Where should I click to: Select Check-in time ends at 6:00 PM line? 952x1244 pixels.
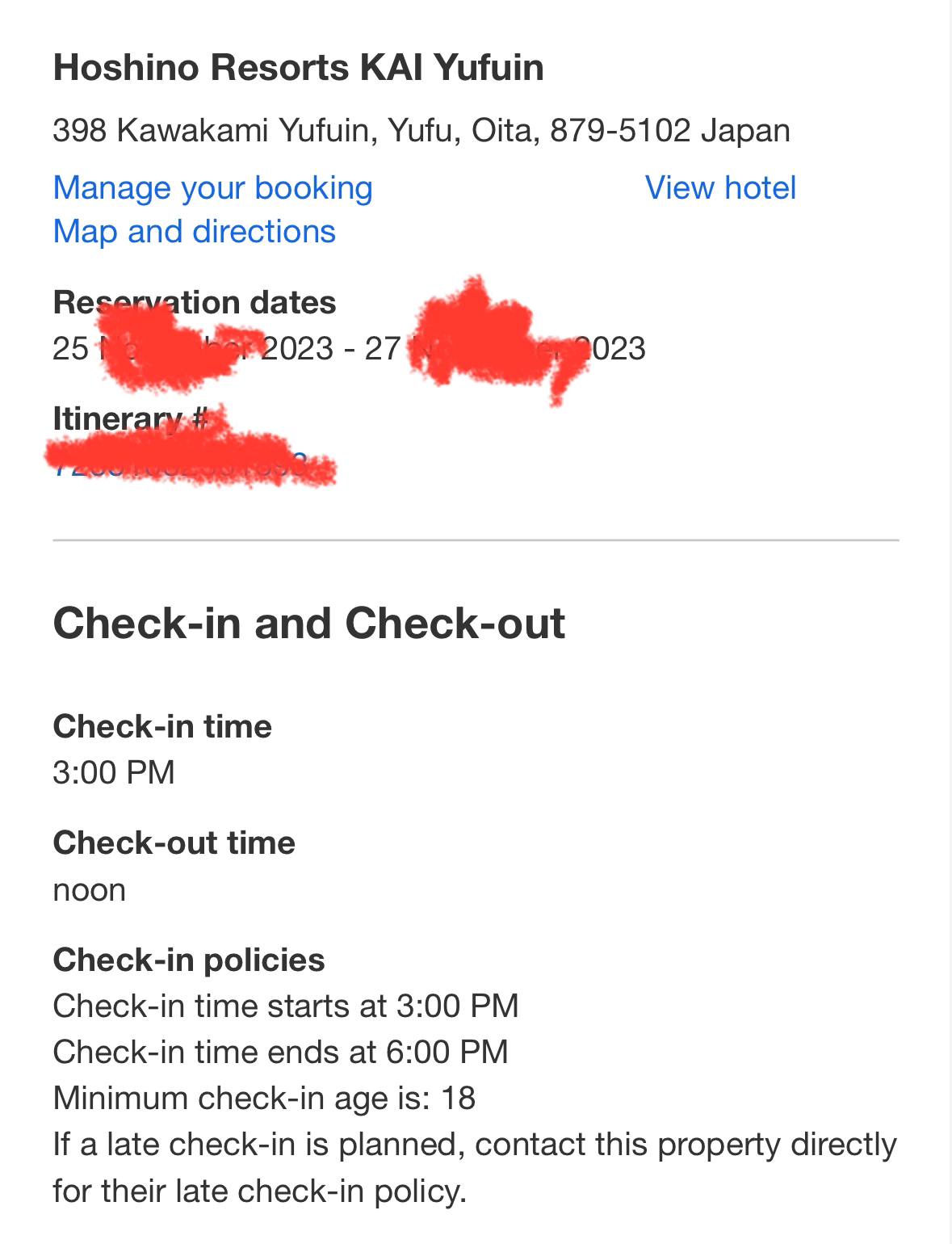coord(281,1052)
